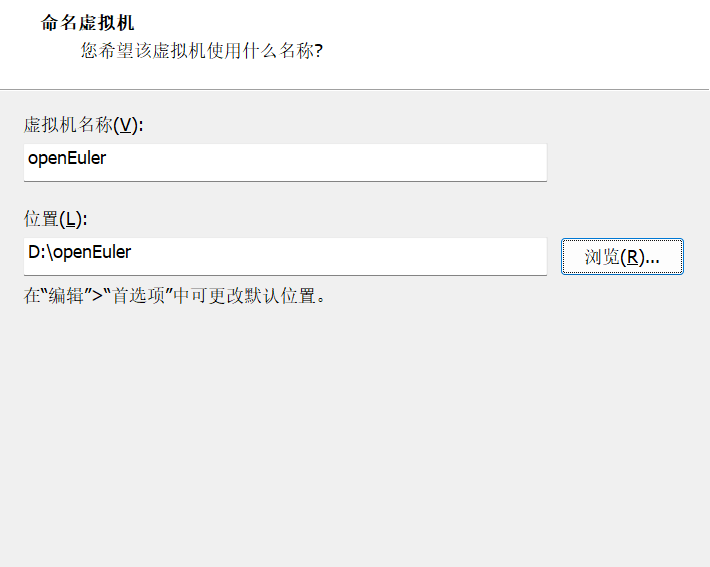710x567 pixels.
Task: Click the underlined R on the browse button
Action: (x=632, y=257)
